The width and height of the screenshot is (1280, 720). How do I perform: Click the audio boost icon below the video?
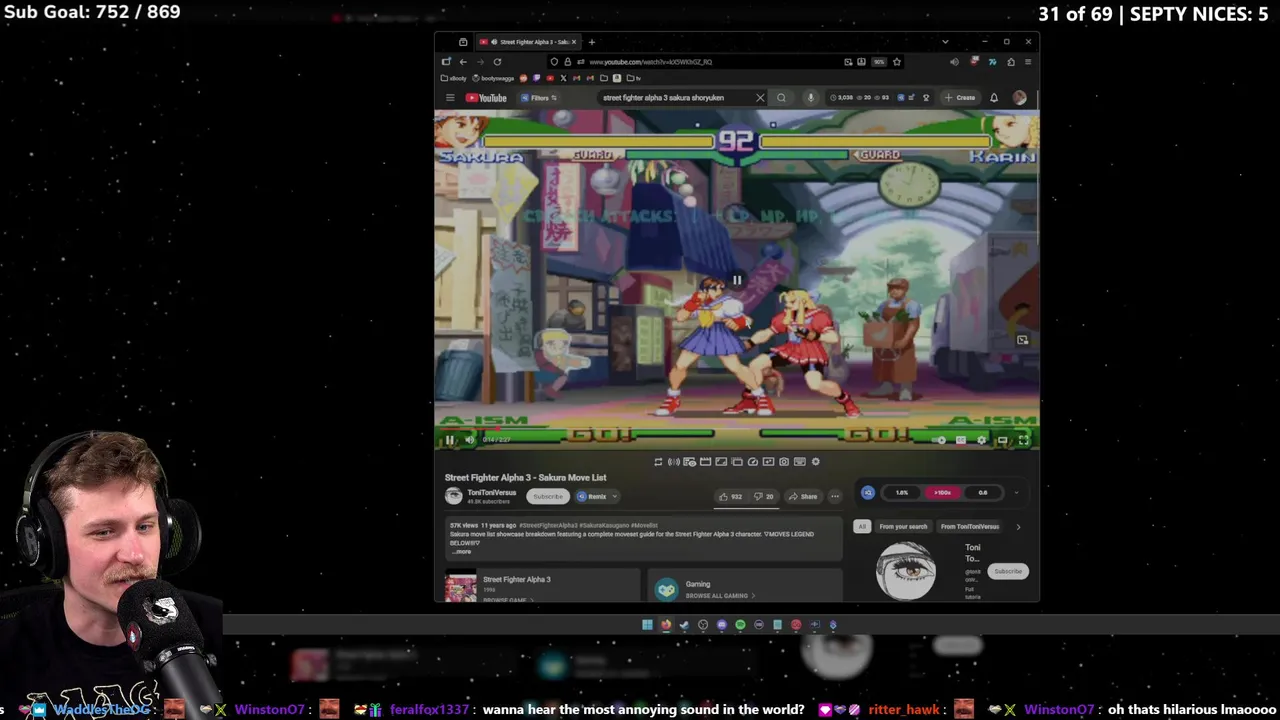[x=674, y=461]
